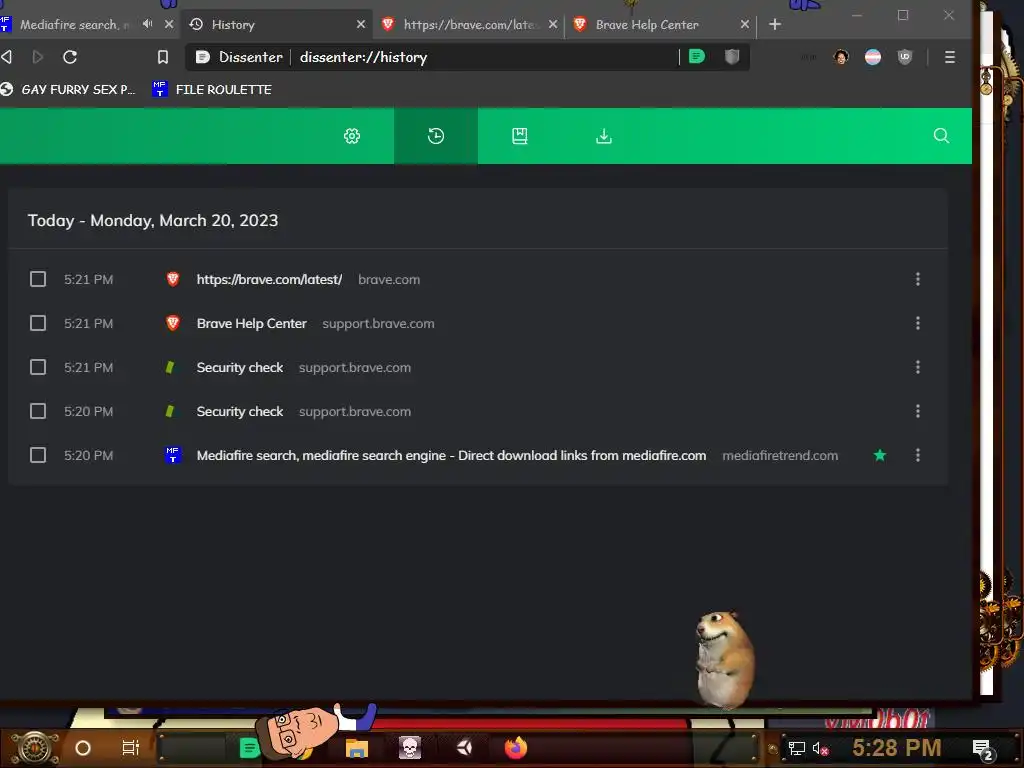Tick the 5:20 PM Security check checkbox
1024x768 pixels.
[x=38, y=411]
